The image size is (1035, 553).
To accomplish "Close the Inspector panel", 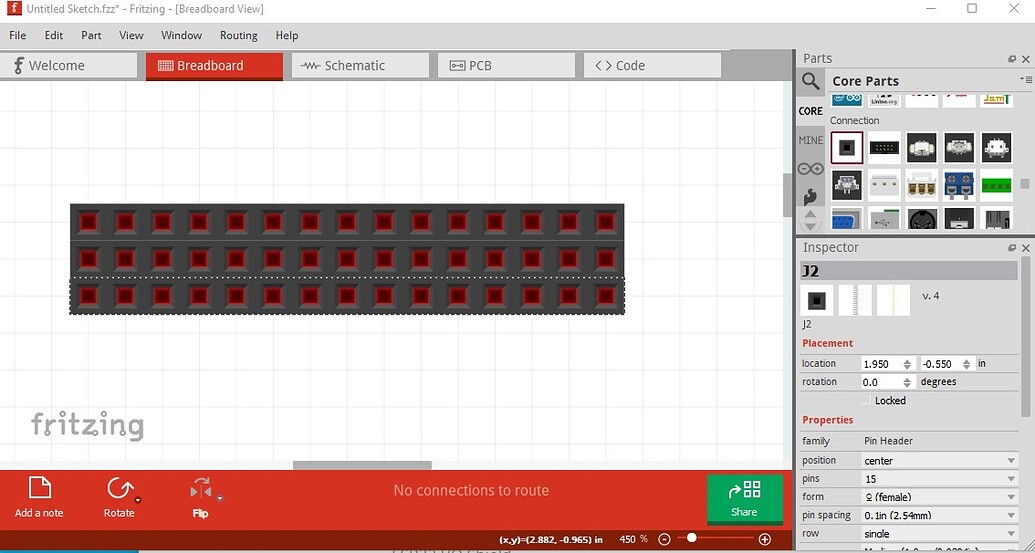I will (x=1025, y=248).
